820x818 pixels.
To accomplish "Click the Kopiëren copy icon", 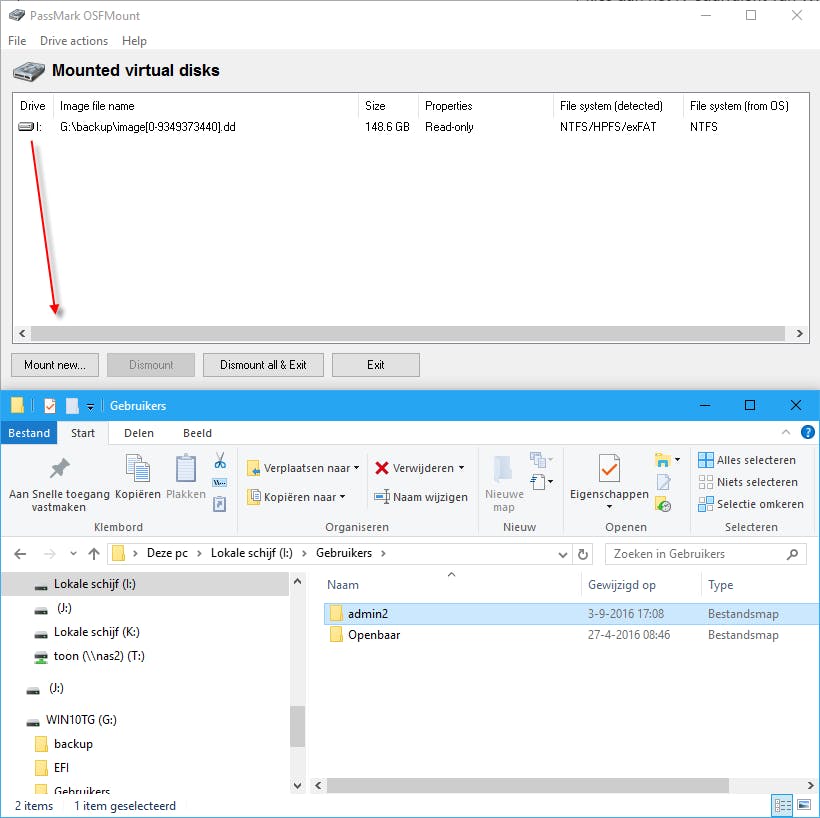I will tap(138, 468).
